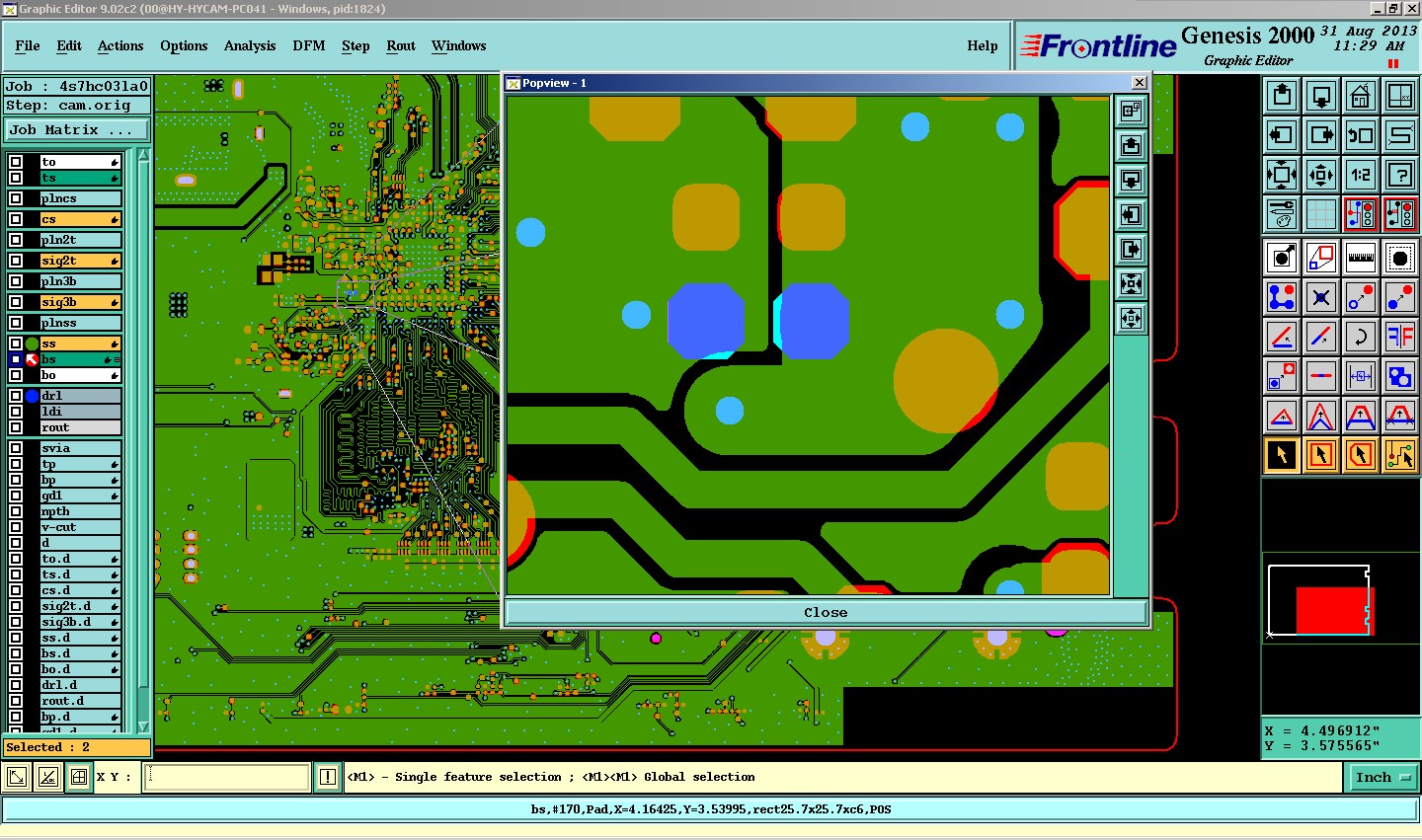This screenshot has height=840, width=1422.
Task: Click the mirror F flip icon
Action: pyautogui.click(x=1400, y=337)
